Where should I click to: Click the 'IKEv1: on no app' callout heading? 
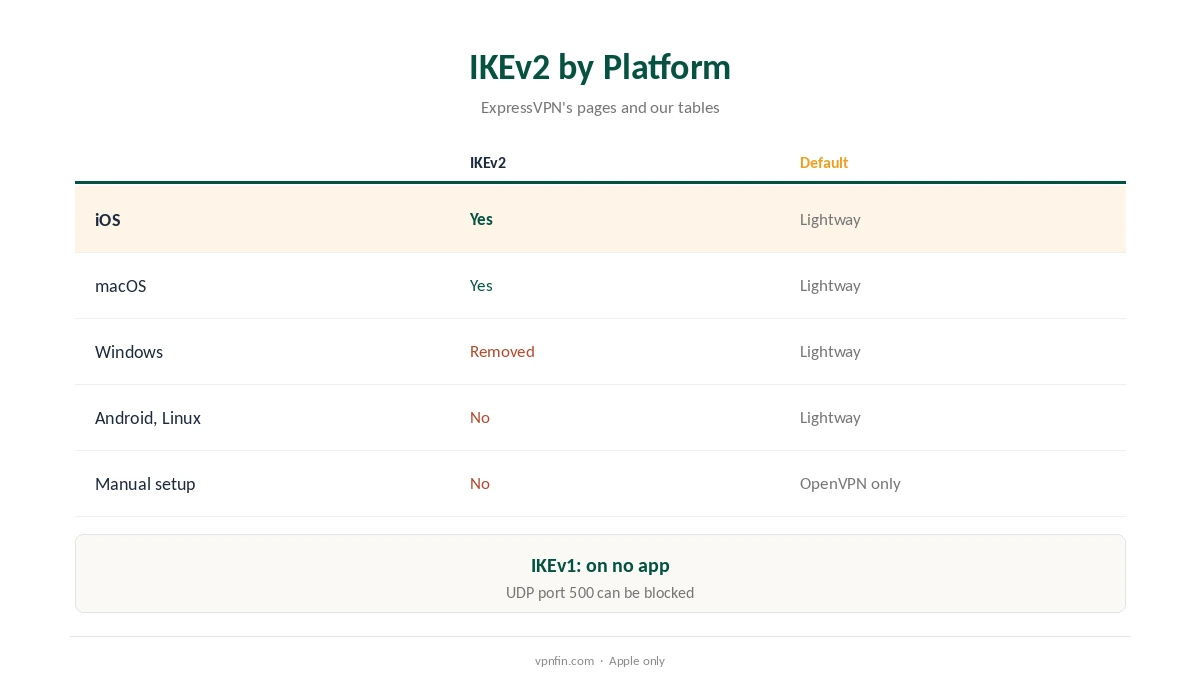click(x=600, y=565)
